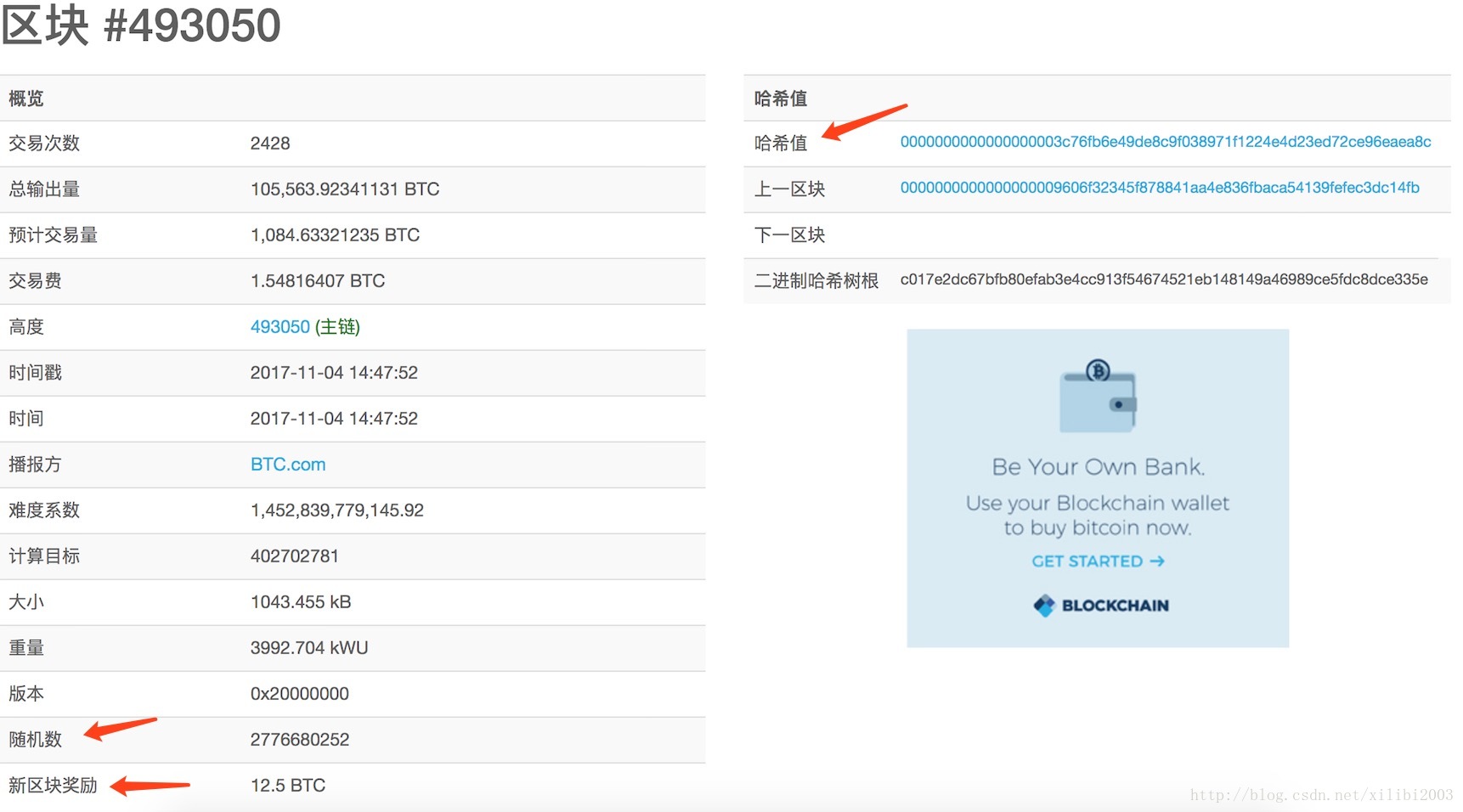Click the Blockchain logo in the ad
Screen dimensions: 1463x812
pyautogui.click(x=1101, y=606)
